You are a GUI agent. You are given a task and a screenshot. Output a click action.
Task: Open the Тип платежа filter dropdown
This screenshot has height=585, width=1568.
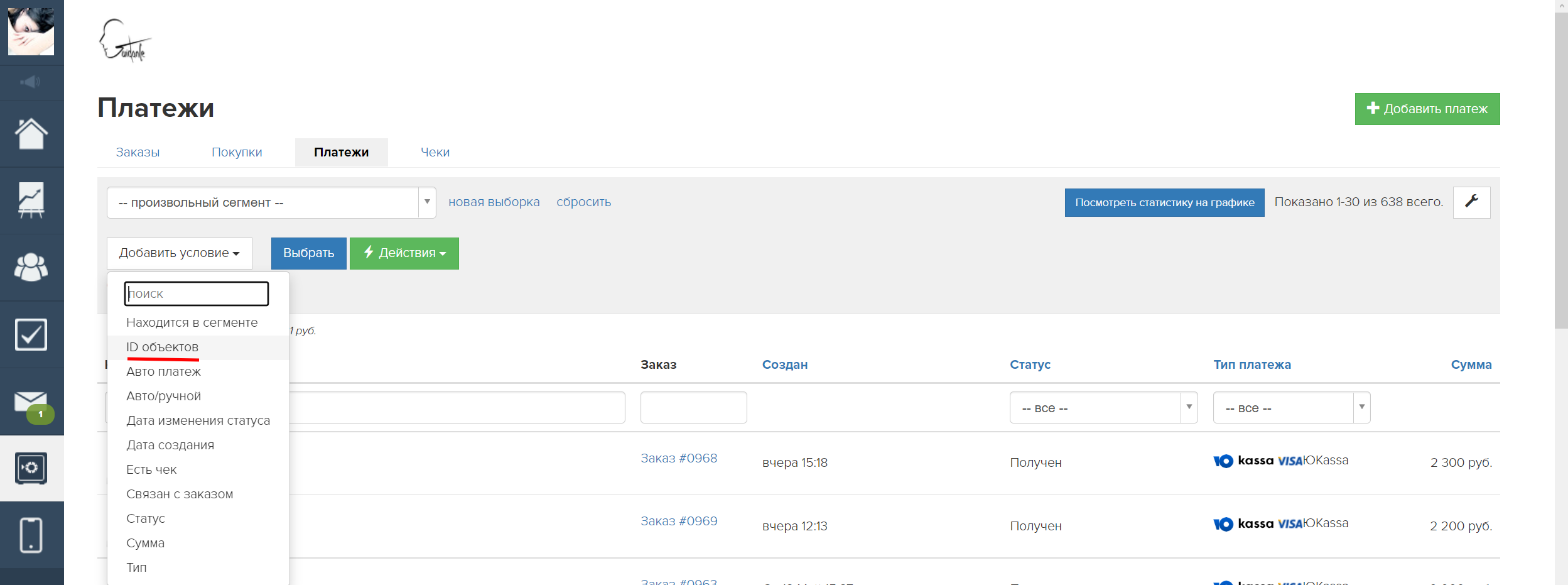coord(1291,408)
